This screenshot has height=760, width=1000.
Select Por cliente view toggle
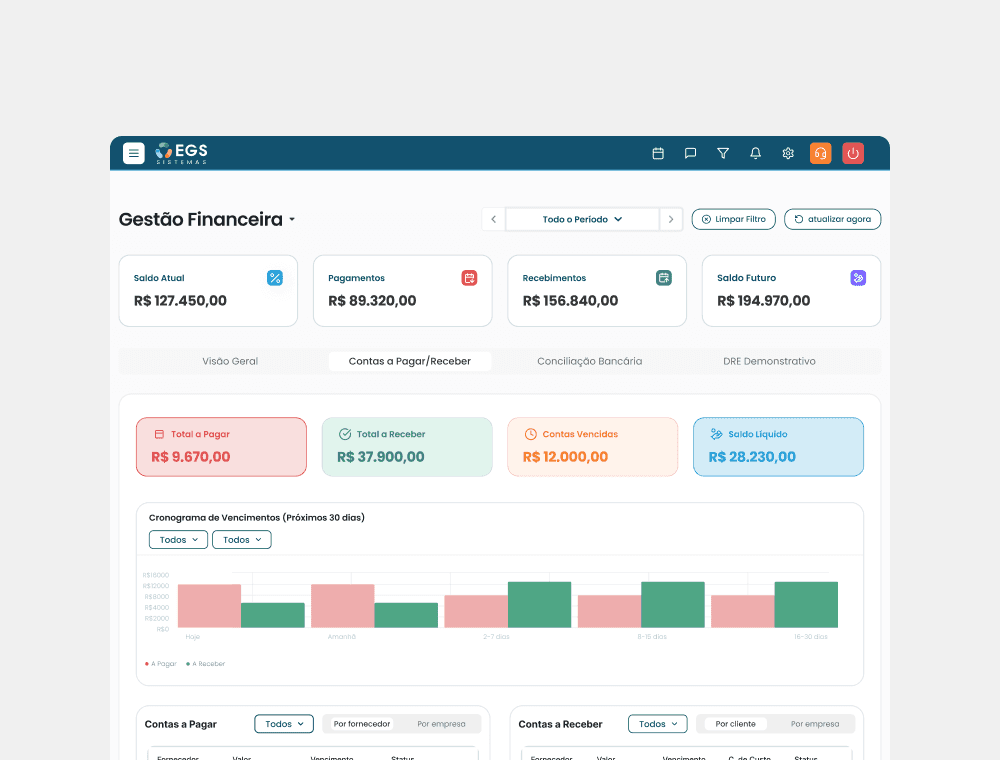[x=735, y=724]
